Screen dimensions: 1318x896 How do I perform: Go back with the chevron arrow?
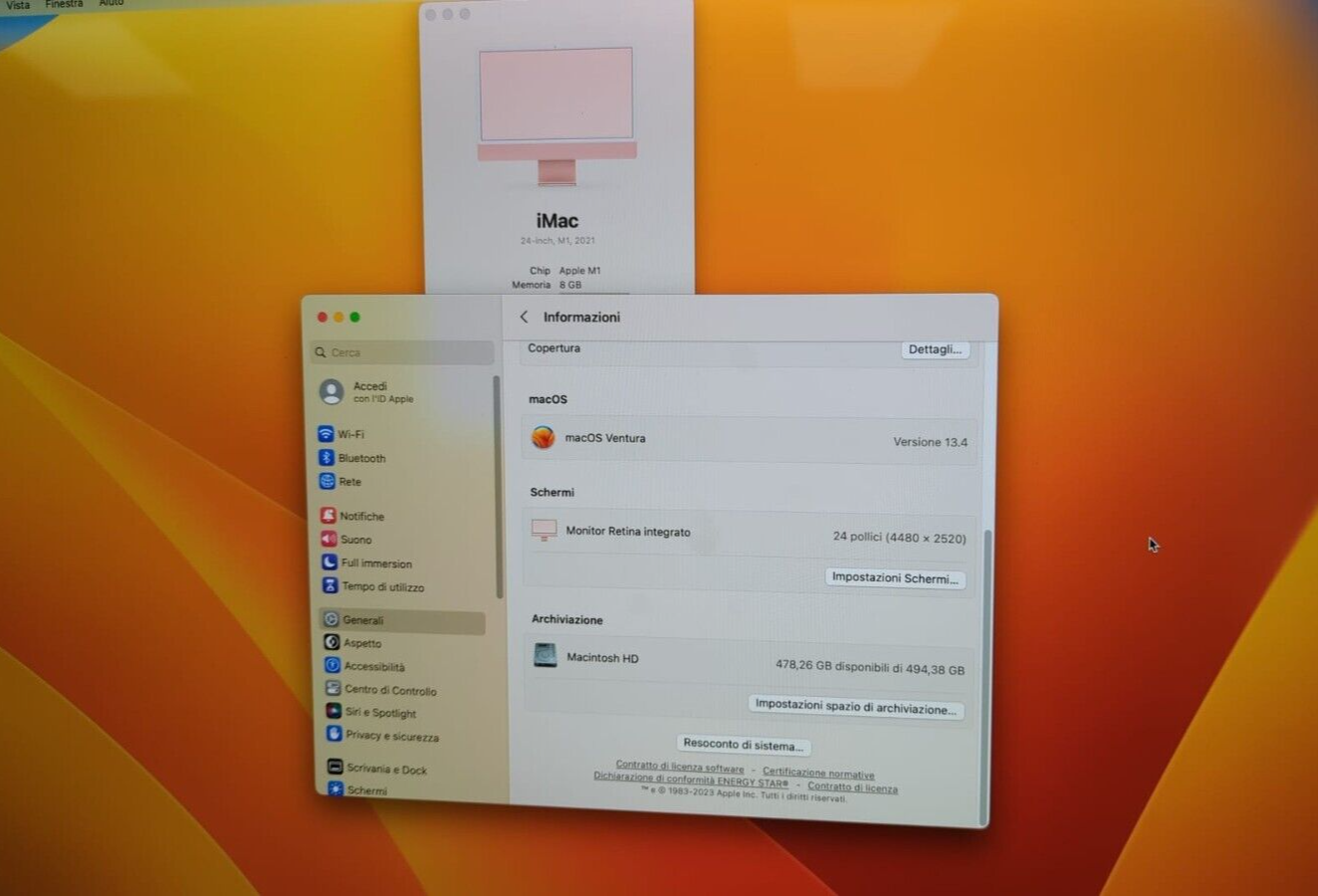click(x=524, y=317)
